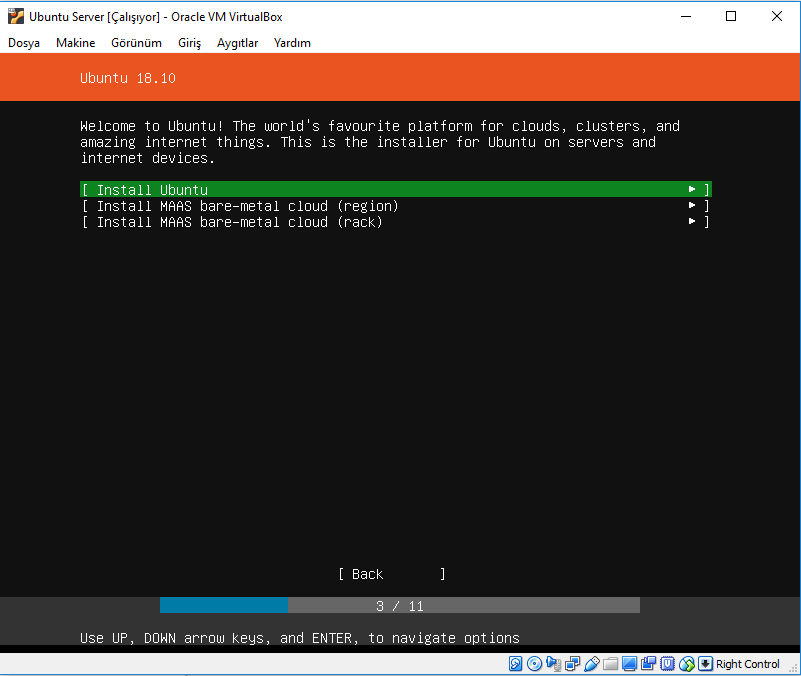Click the arrow on MAAS rack row

coord(692,221)
